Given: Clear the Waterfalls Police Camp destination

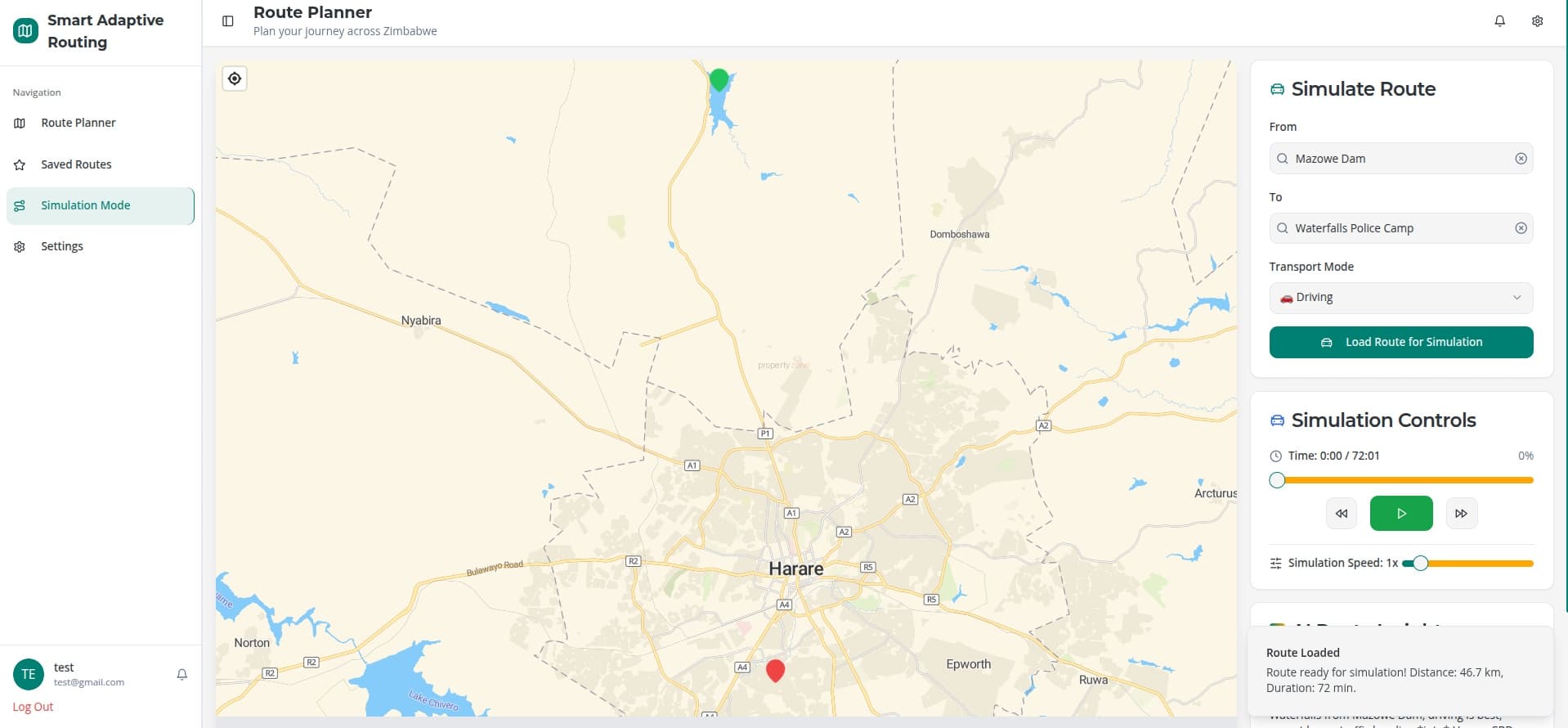Looking at the screenshot, I should (x=1521, y=228).
